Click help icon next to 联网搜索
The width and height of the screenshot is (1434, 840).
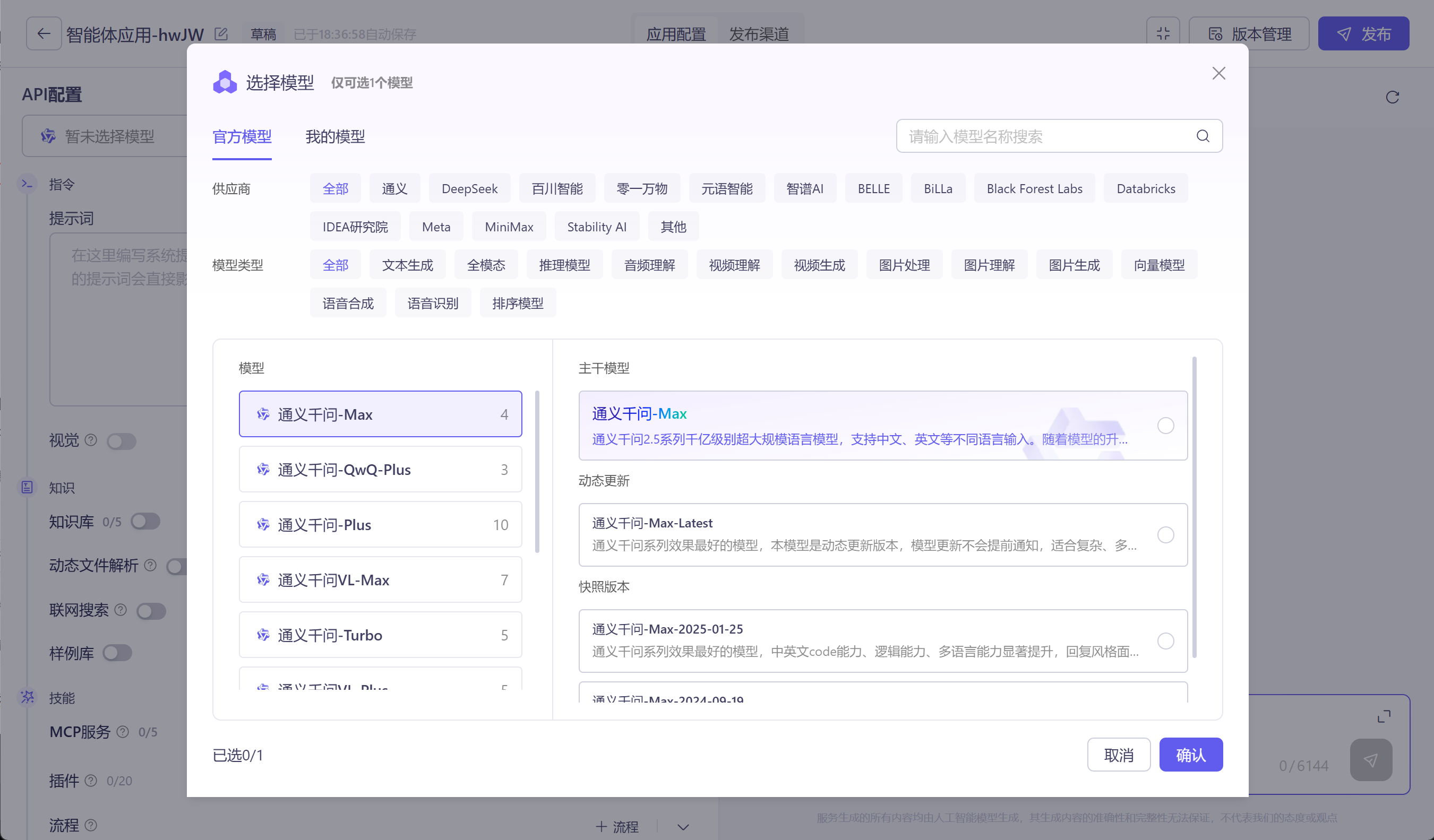[121, 610]
